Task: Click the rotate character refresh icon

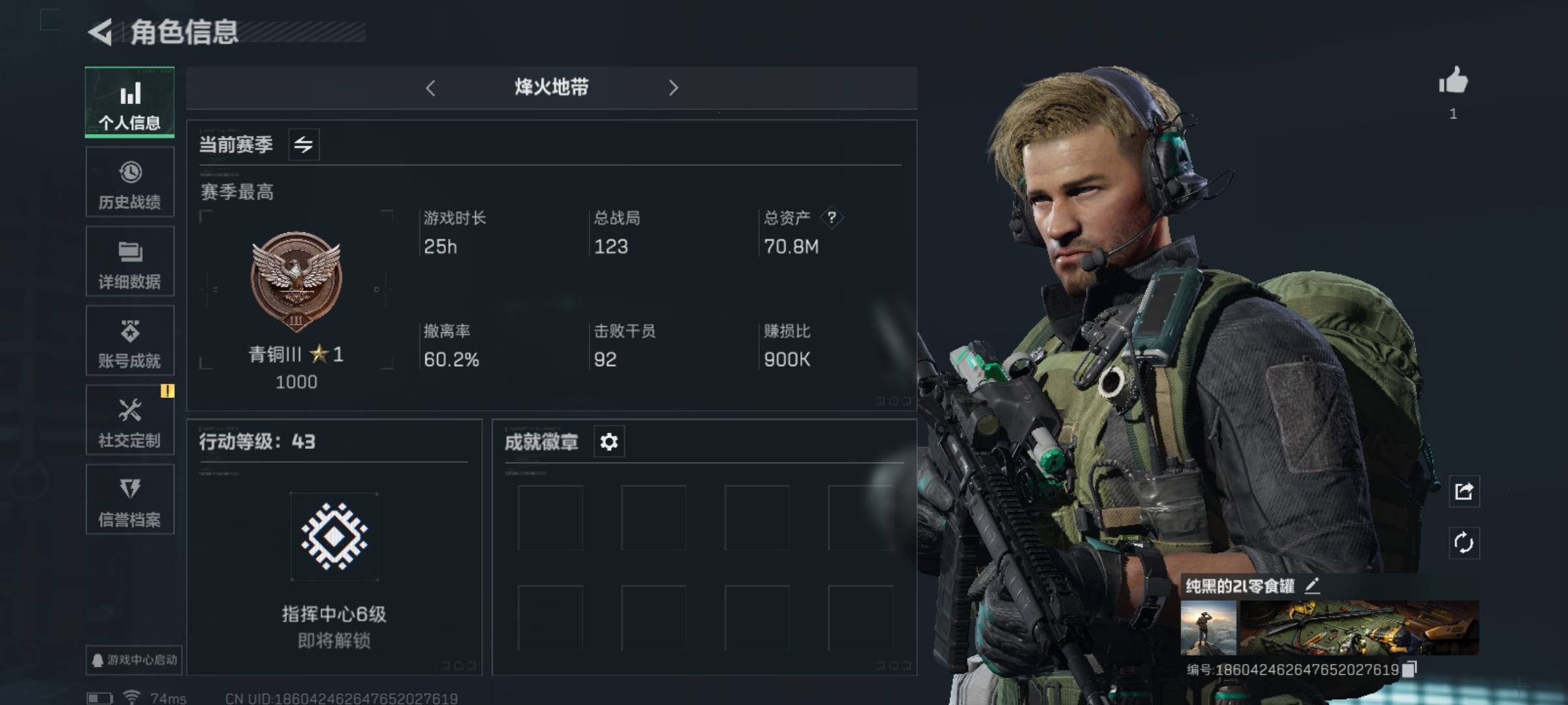Action: tap(1464, 543)
